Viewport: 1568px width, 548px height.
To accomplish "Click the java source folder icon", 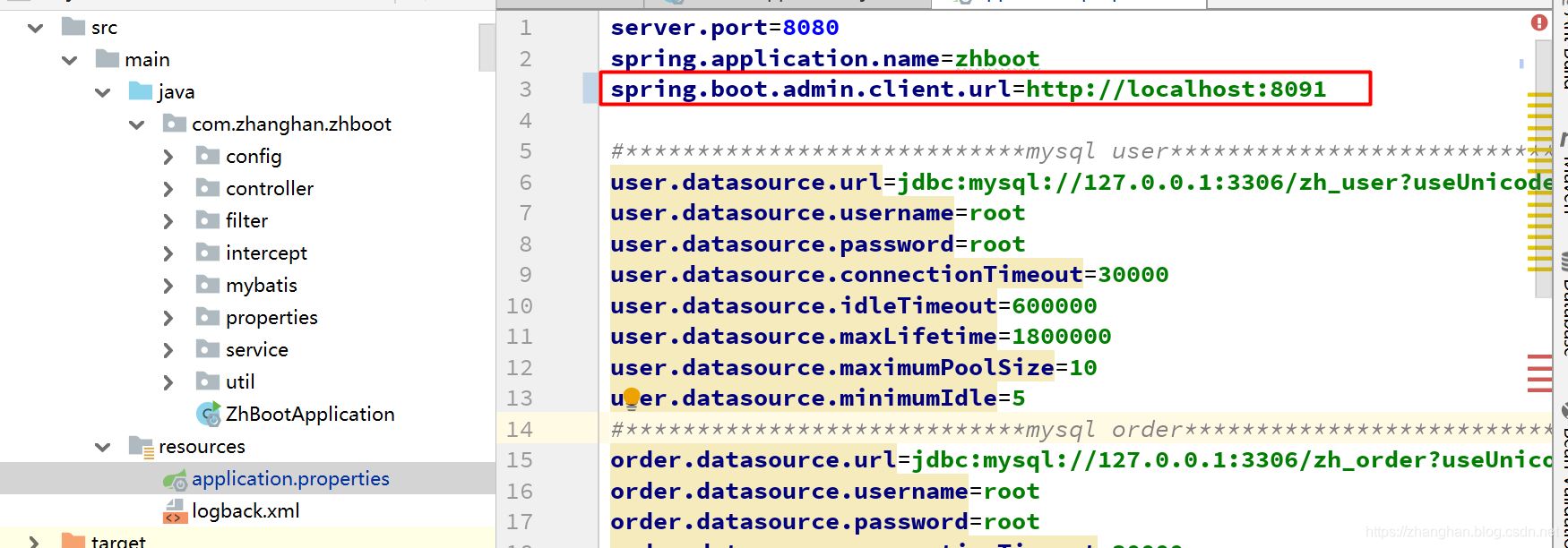I will point(141,91).
